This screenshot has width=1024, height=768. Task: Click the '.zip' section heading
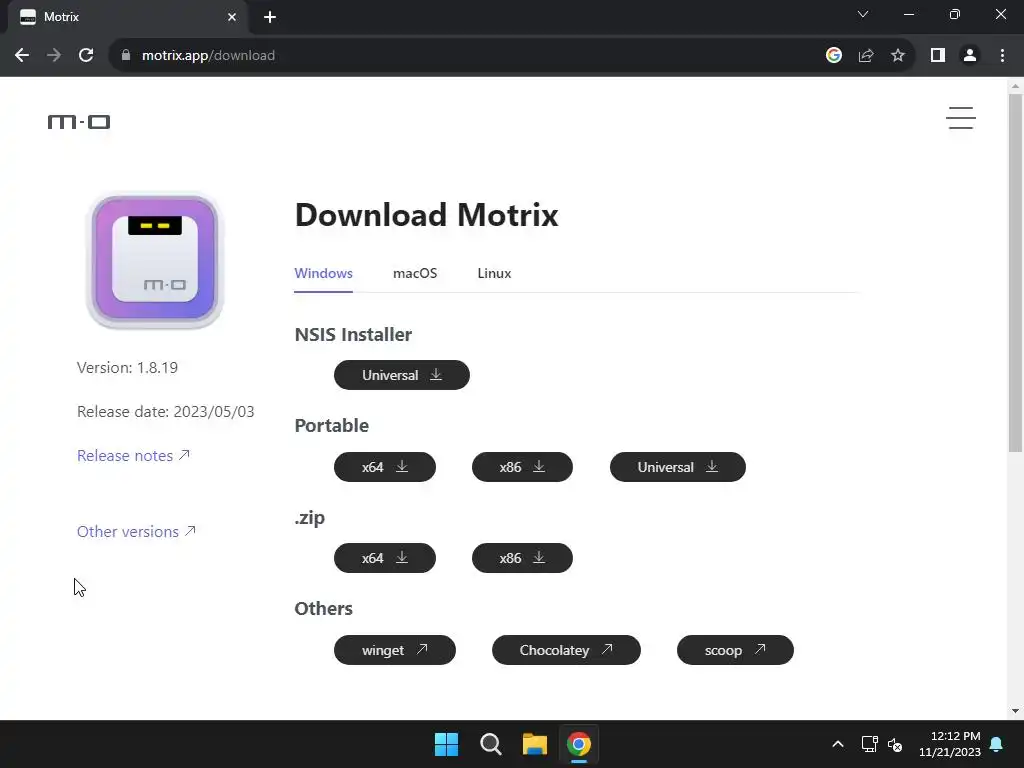(x=310, y=517)
